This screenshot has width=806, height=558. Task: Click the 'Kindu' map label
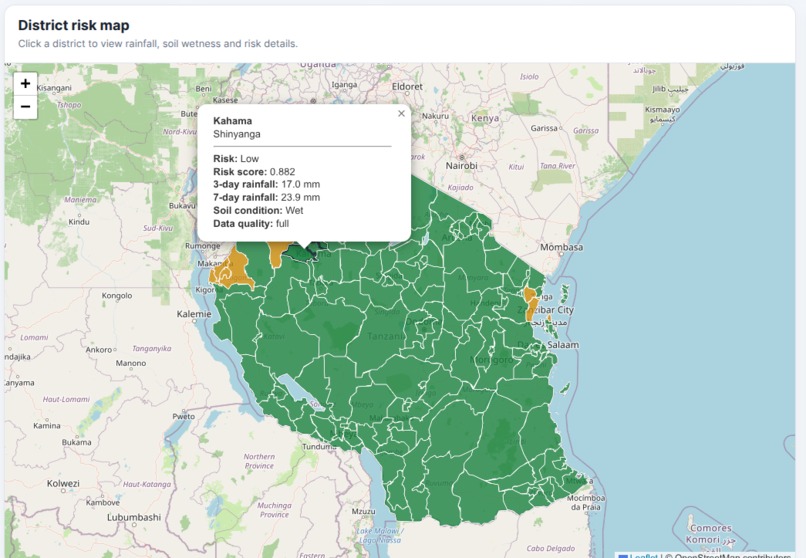tap(79, 222)
